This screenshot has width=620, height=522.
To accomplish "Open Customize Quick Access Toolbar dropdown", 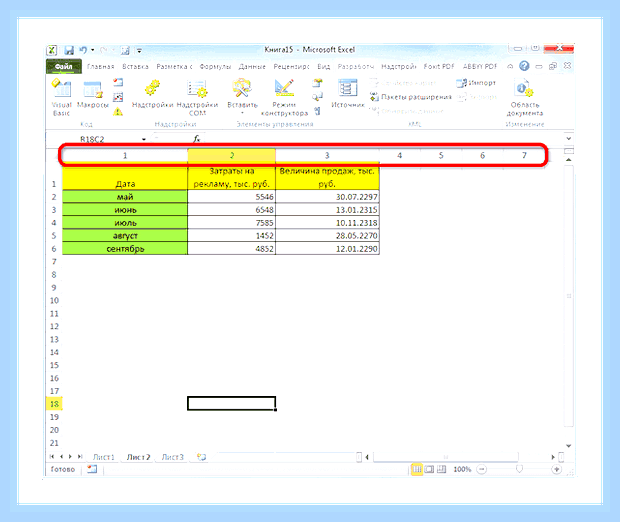I will (139, 51).
